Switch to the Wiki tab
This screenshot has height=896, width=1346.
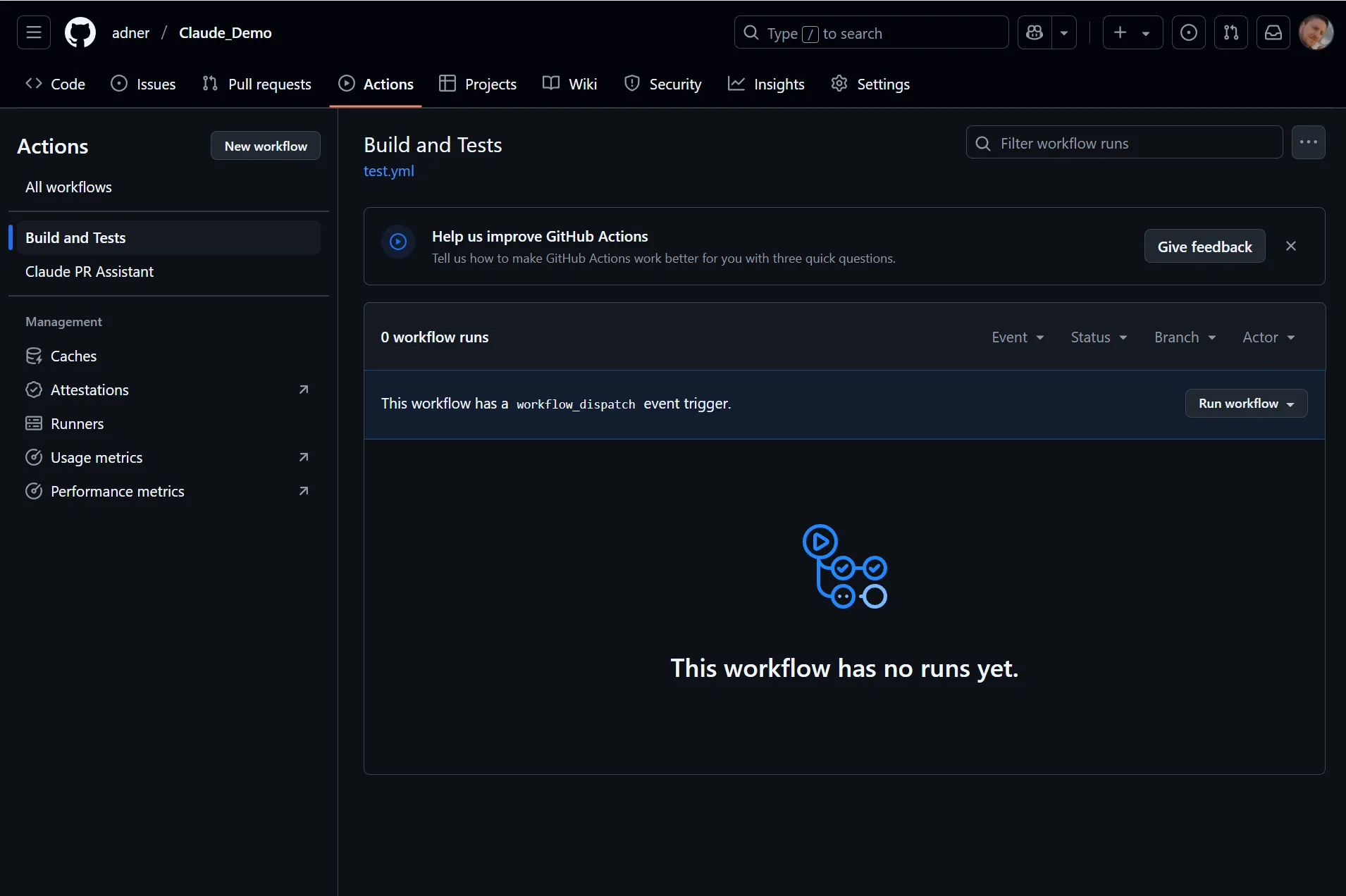coord(570,84)
